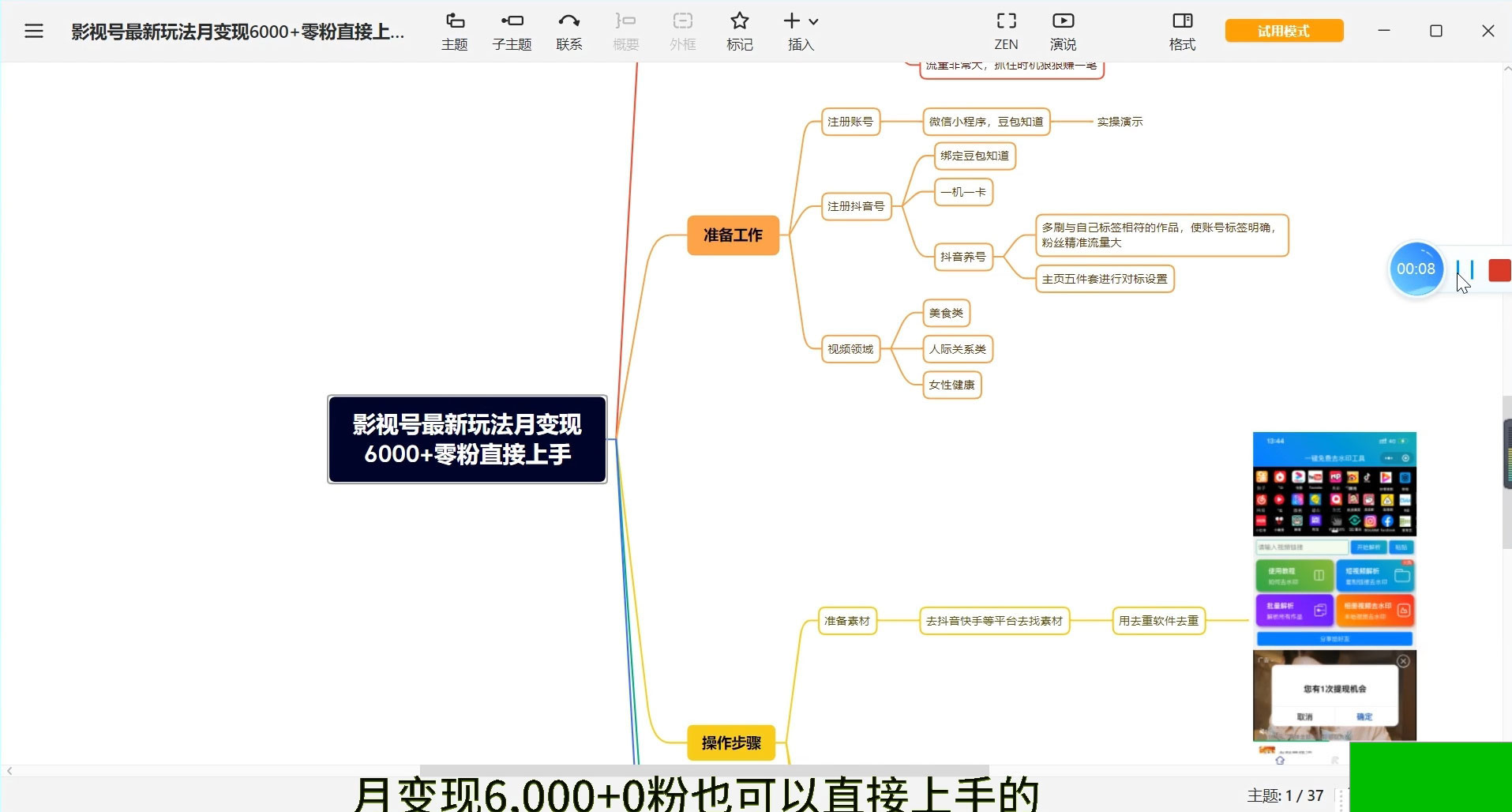Viewport: 1512px width, 812px height.
Task: Toggle the 格式 format panel
Action: [1182, 30]
